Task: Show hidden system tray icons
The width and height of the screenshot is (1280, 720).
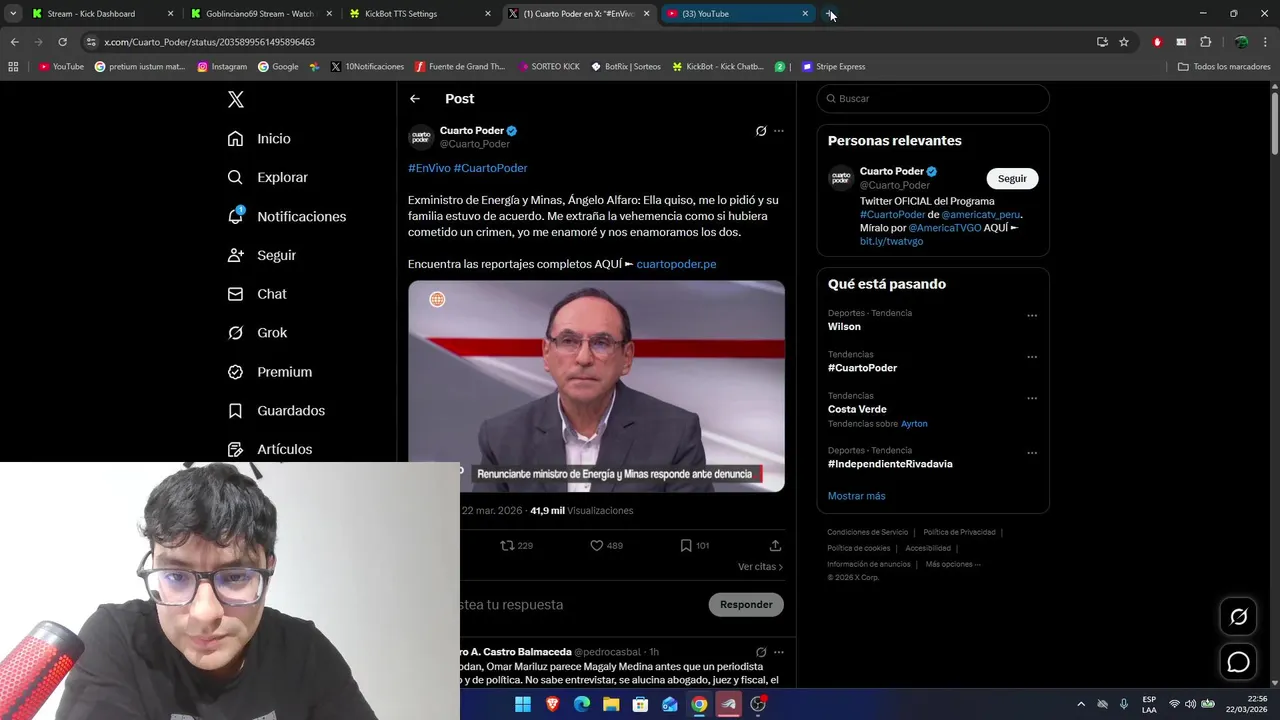Action: coord(1081,704)
